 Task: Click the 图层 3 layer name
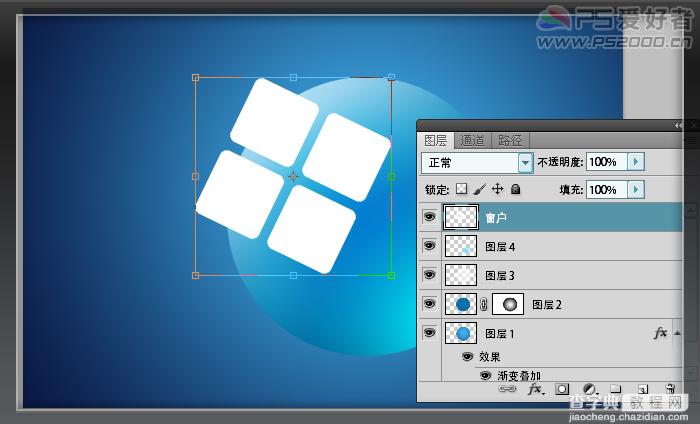click(500, 276)
